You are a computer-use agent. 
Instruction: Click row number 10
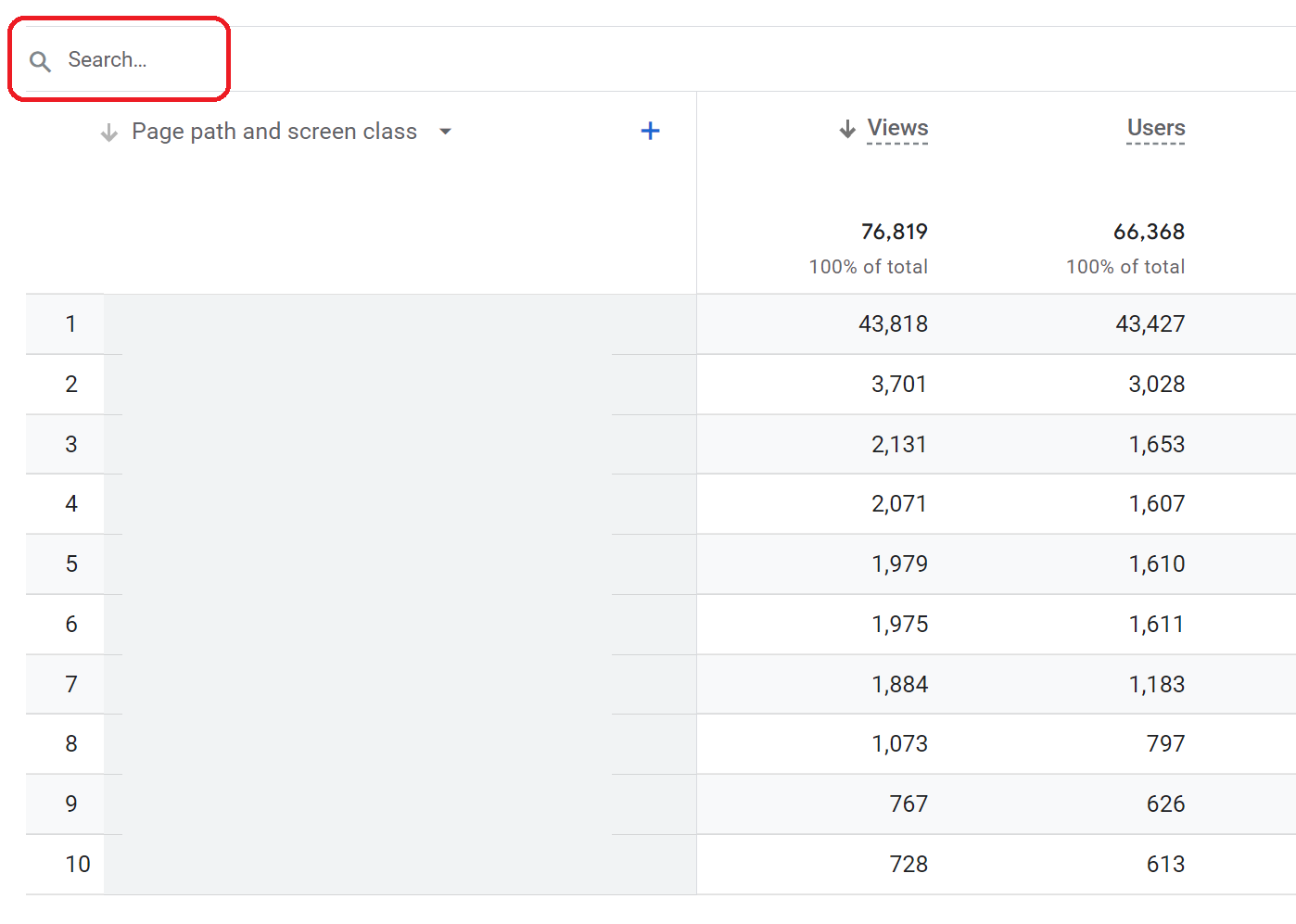pyautogui.click(x=78, y=865)
